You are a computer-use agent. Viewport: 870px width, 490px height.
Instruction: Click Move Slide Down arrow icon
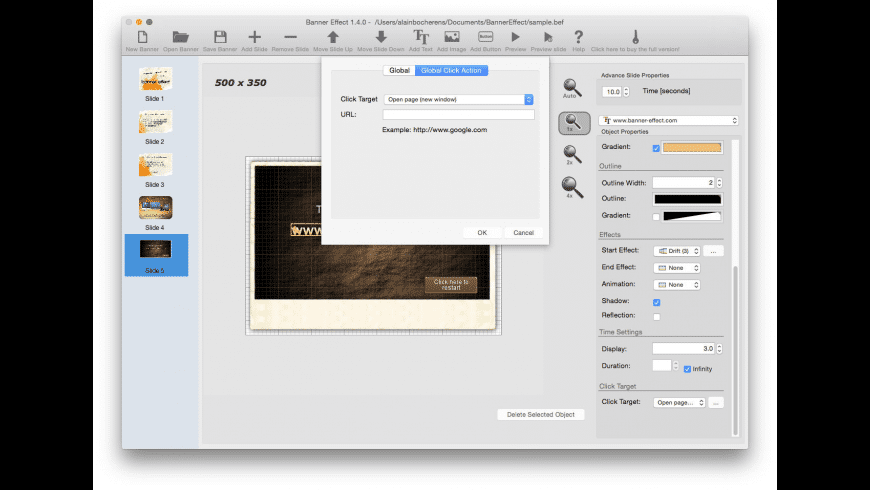coord(381,37)
